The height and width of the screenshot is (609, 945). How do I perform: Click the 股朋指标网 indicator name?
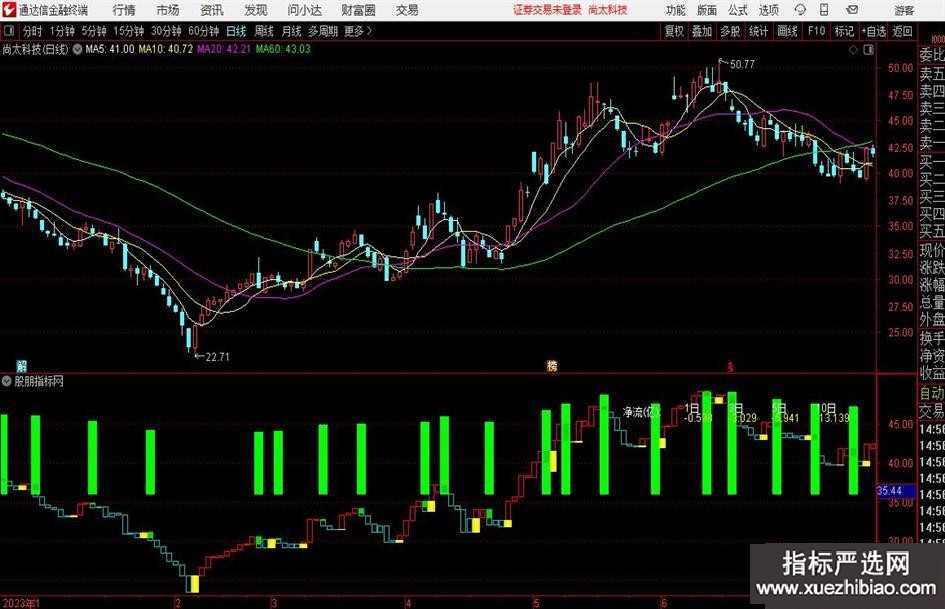[39, 381]
